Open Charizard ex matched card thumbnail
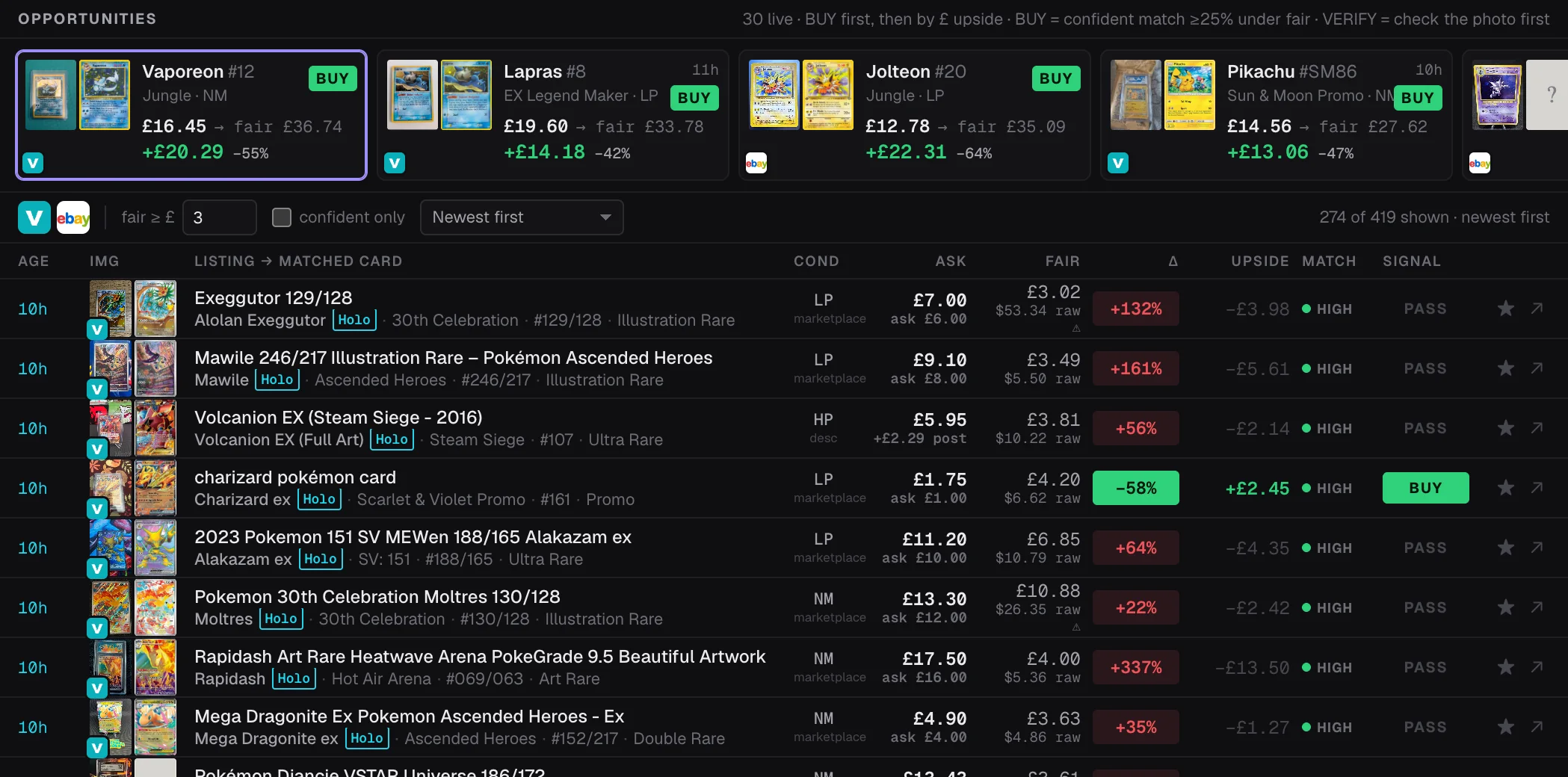Viewport: 1568px width, 777px height. point(155,488)
